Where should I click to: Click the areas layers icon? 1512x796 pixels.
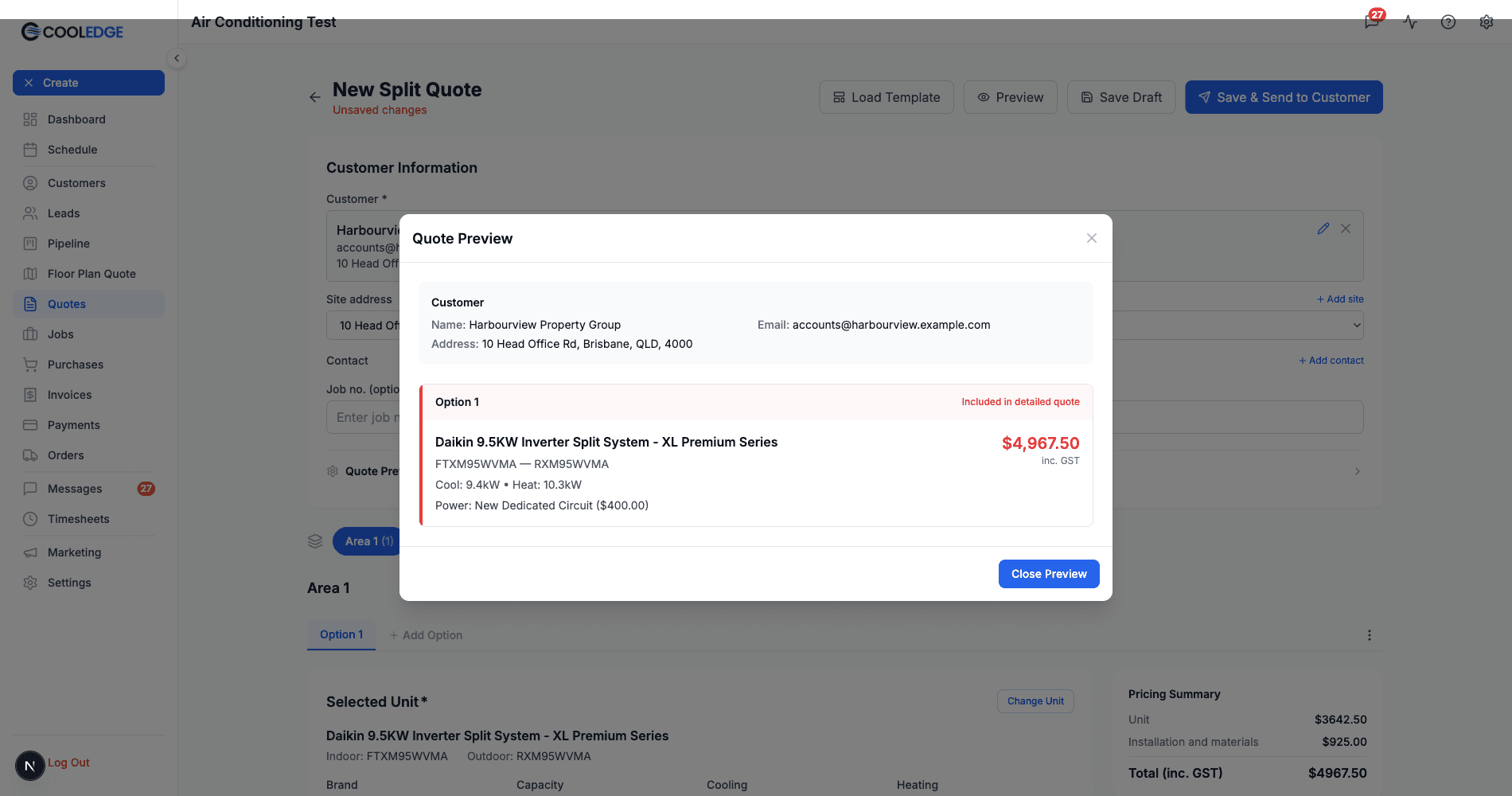[x=315, y=541]
